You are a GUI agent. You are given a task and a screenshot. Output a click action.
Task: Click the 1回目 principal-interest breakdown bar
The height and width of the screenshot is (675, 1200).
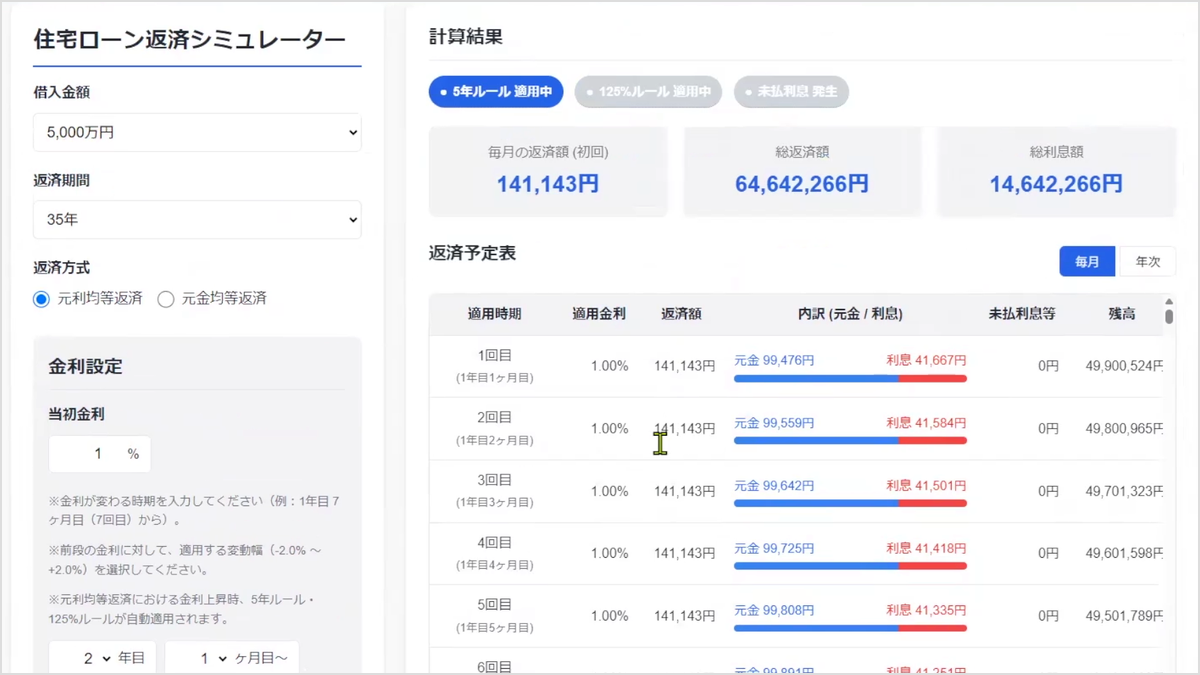(850, 378)
